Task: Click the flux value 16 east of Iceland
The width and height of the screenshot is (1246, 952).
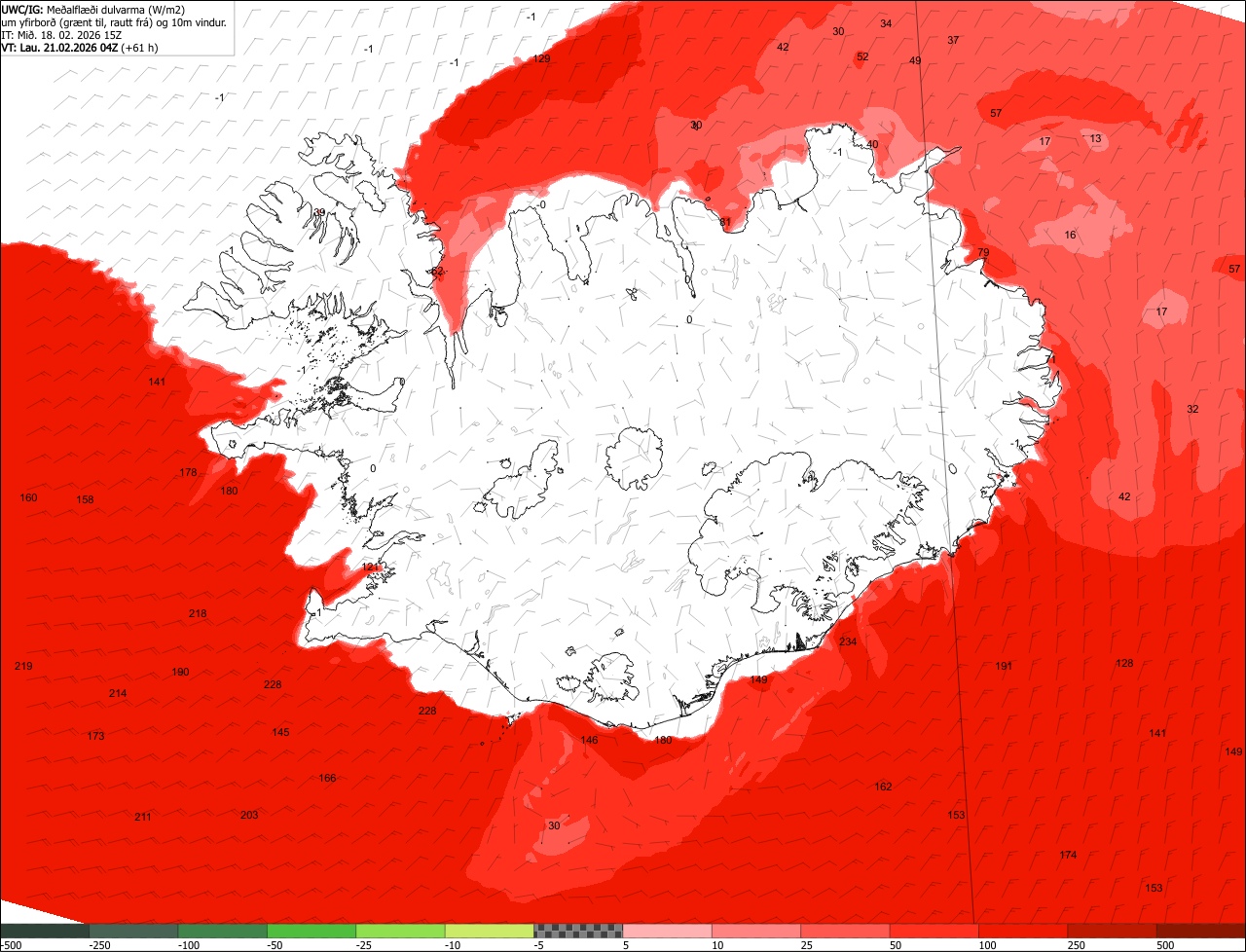Action: [1070, 235]
